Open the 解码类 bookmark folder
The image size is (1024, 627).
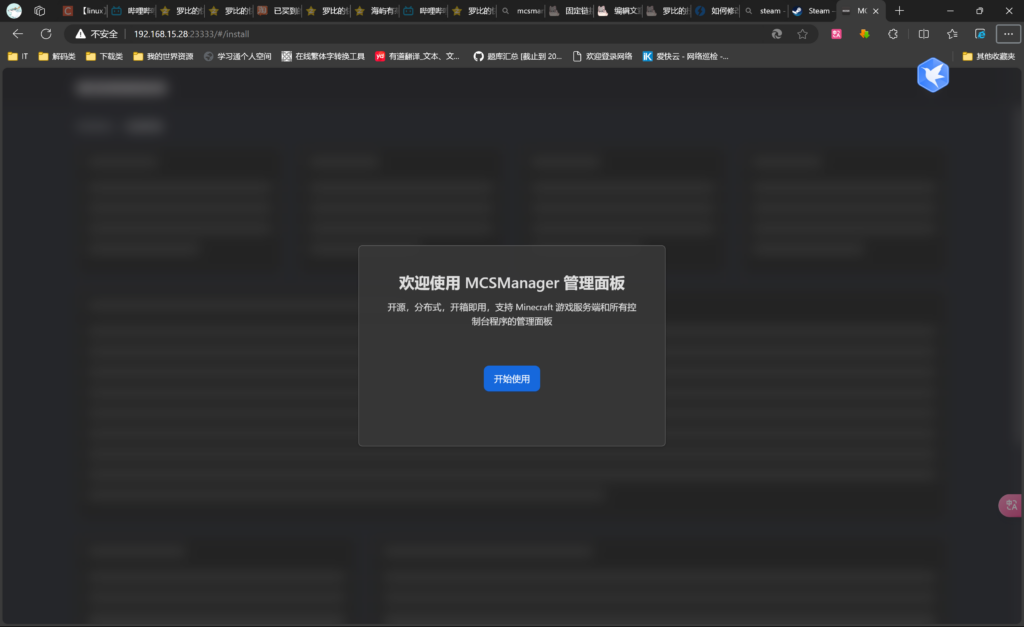point(57,56)
